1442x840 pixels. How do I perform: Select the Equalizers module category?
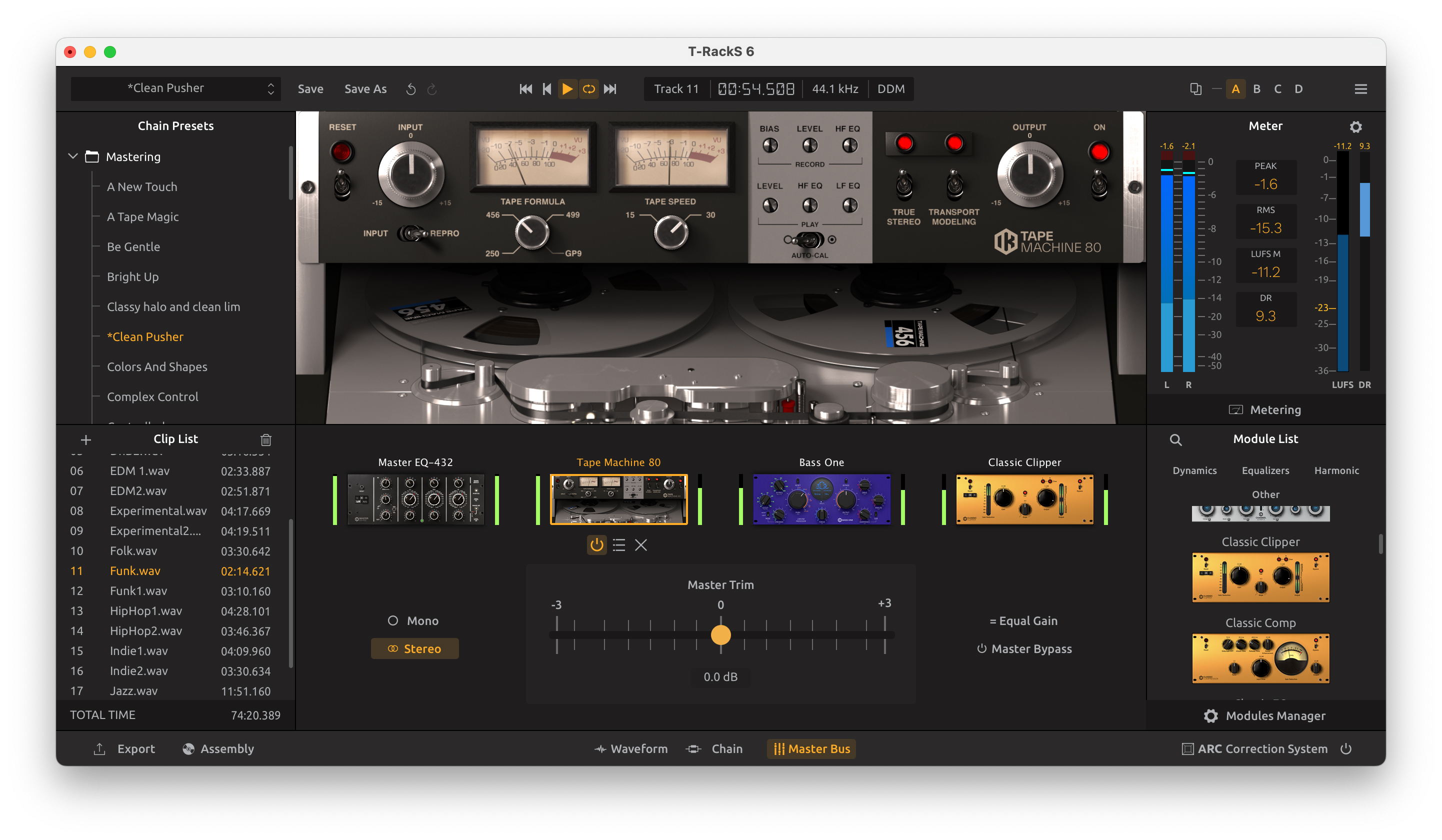[1265, 470]
